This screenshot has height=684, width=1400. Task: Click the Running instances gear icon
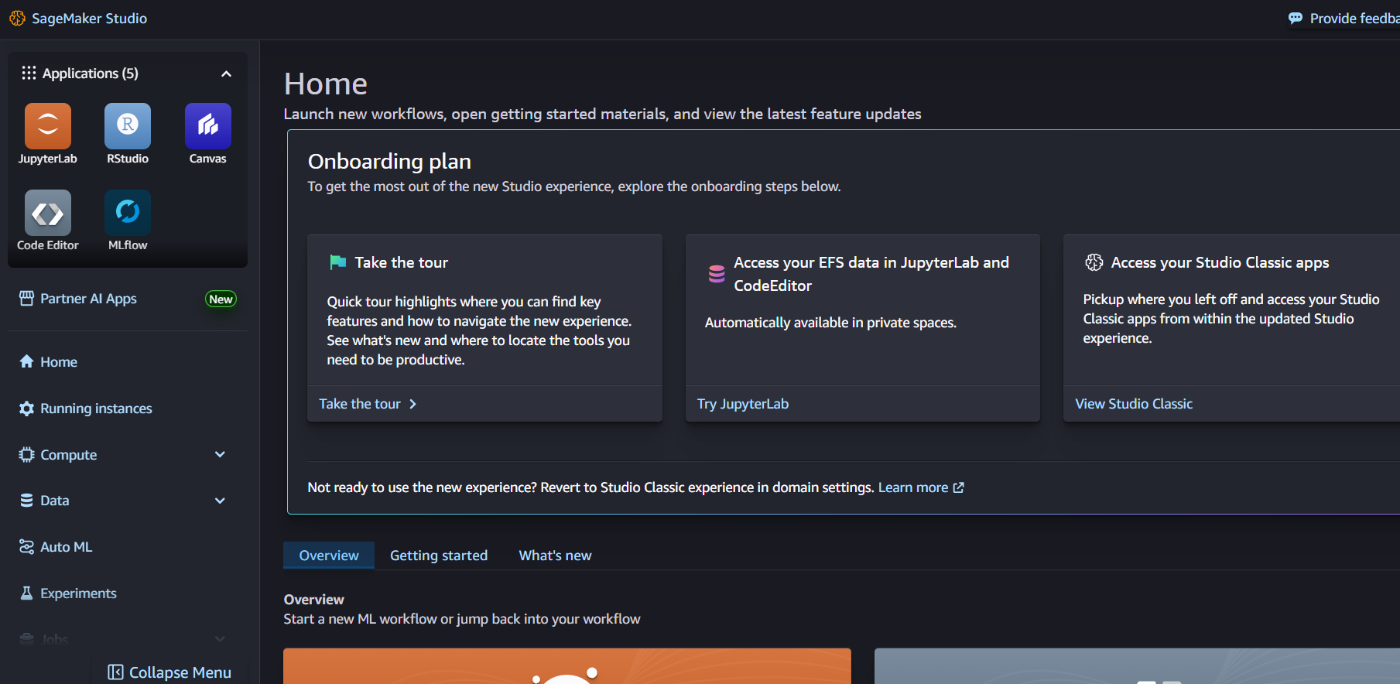(27, 408)
